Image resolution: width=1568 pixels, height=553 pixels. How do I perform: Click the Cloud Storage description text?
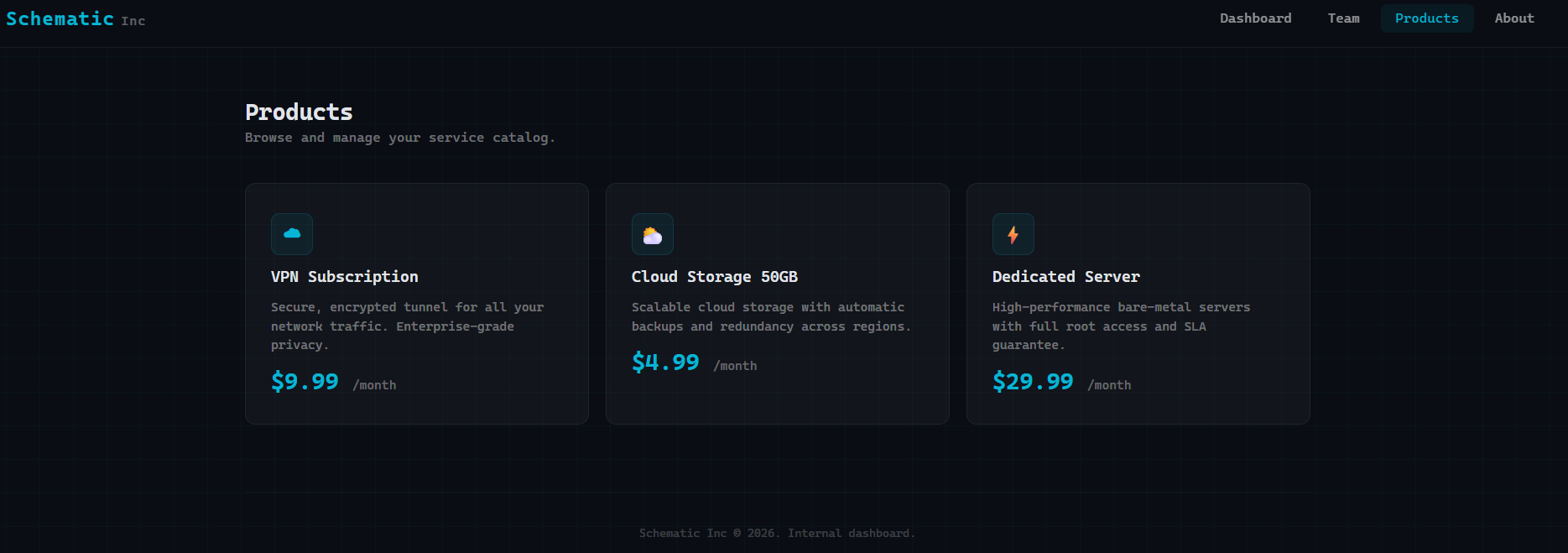coord(770,316)
